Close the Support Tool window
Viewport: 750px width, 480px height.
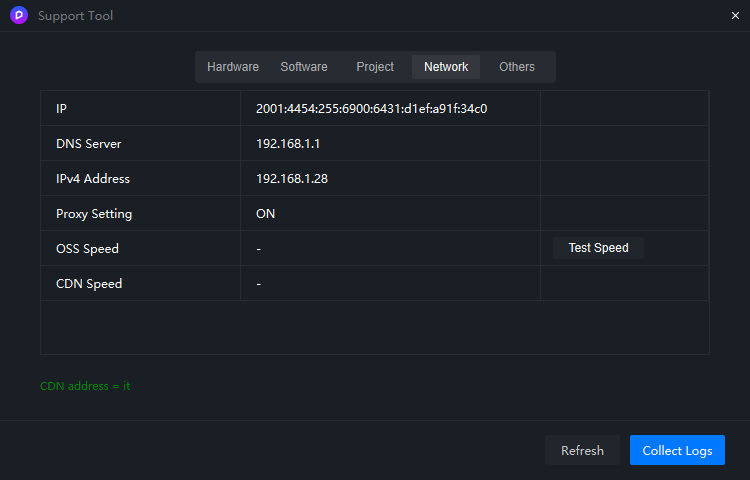coord(735,16)
